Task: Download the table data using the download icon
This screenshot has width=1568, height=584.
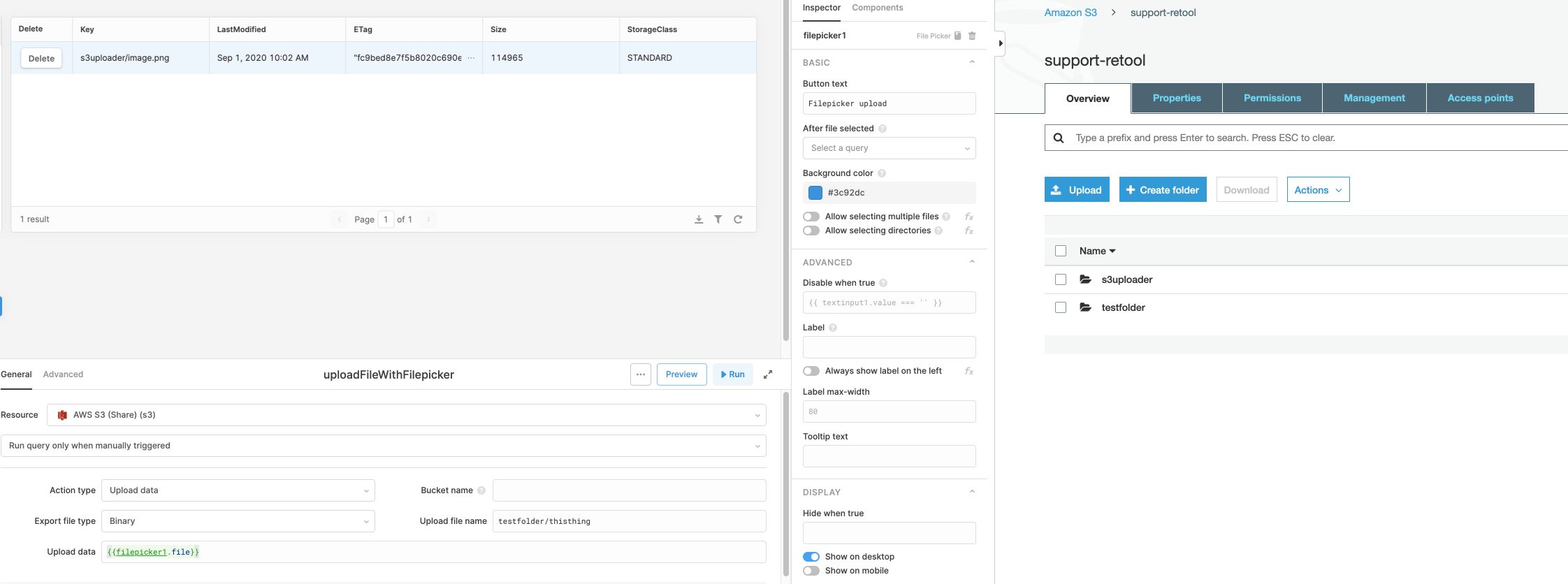Action: 699,219
